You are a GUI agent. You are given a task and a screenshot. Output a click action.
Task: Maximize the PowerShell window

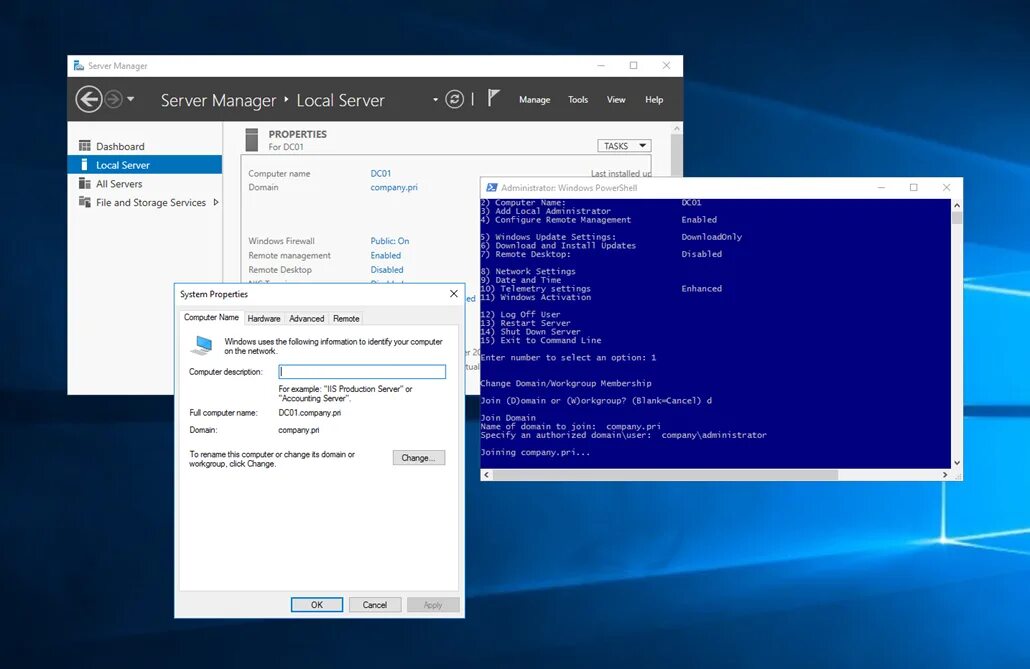tap(913, 187)
